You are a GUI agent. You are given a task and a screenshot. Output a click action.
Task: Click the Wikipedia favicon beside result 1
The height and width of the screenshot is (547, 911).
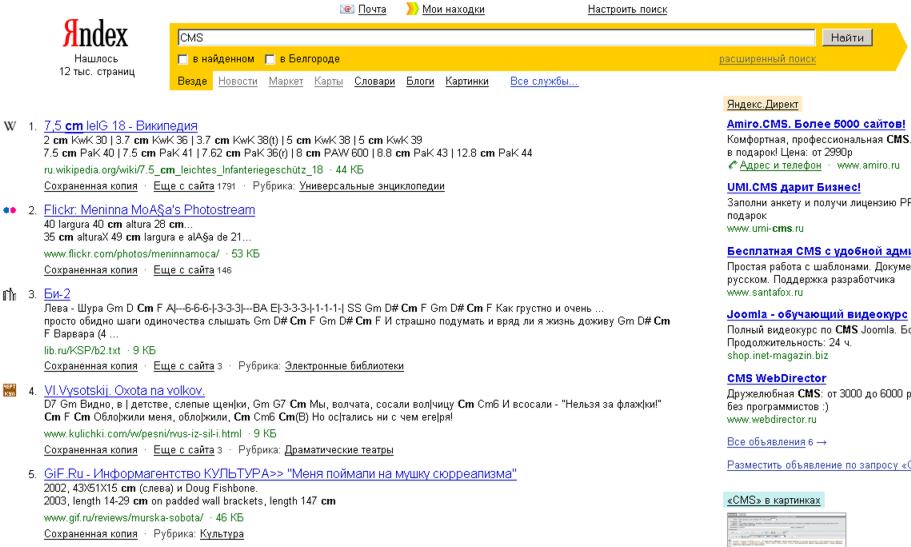click(11, 126)
